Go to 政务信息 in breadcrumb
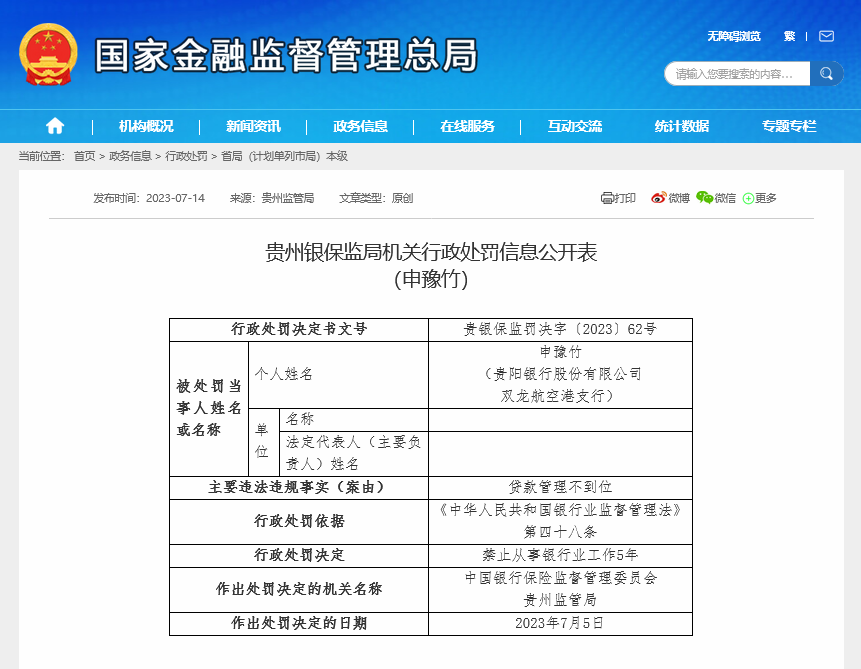The image size is (861, 669). click(x=130, y=156)
